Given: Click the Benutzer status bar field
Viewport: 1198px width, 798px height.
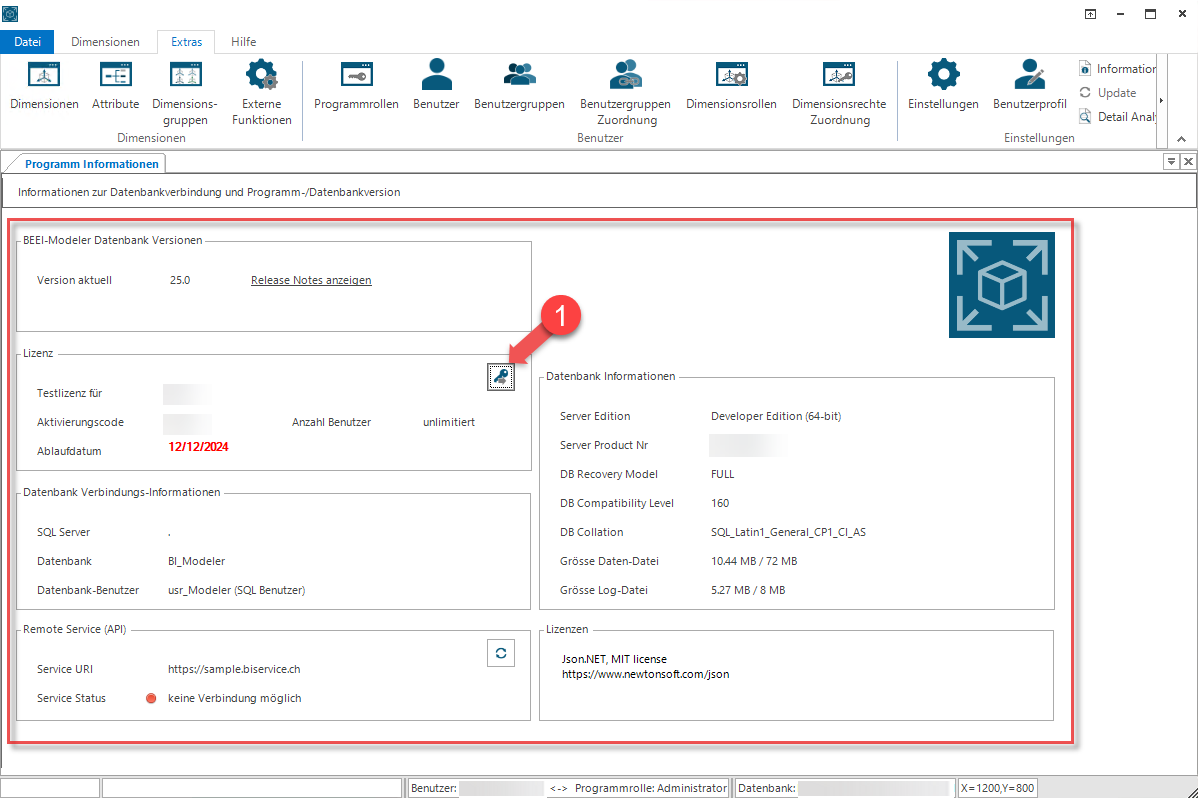Looking at the screenshot, I should coord(478,788).
